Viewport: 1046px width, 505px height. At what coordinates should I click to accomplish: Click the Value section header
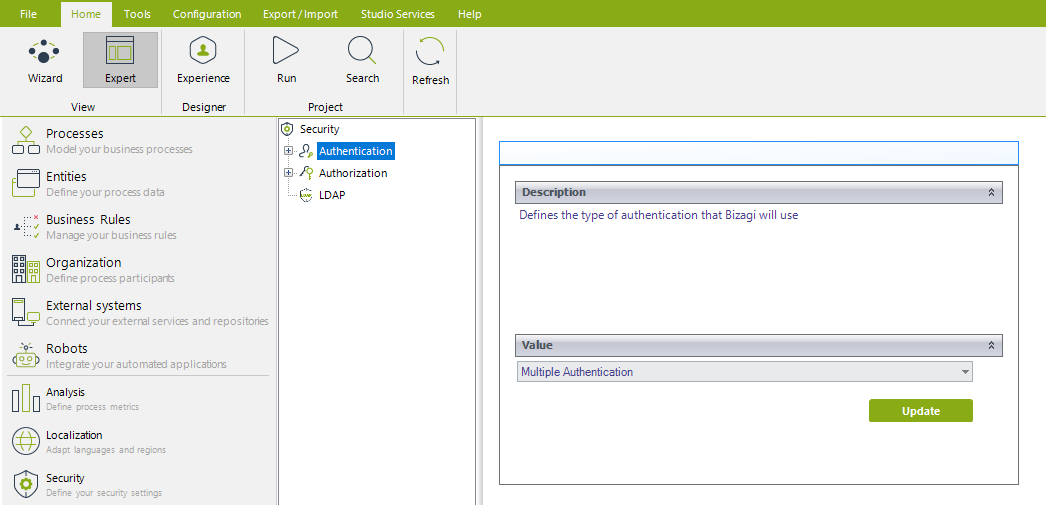758,346
